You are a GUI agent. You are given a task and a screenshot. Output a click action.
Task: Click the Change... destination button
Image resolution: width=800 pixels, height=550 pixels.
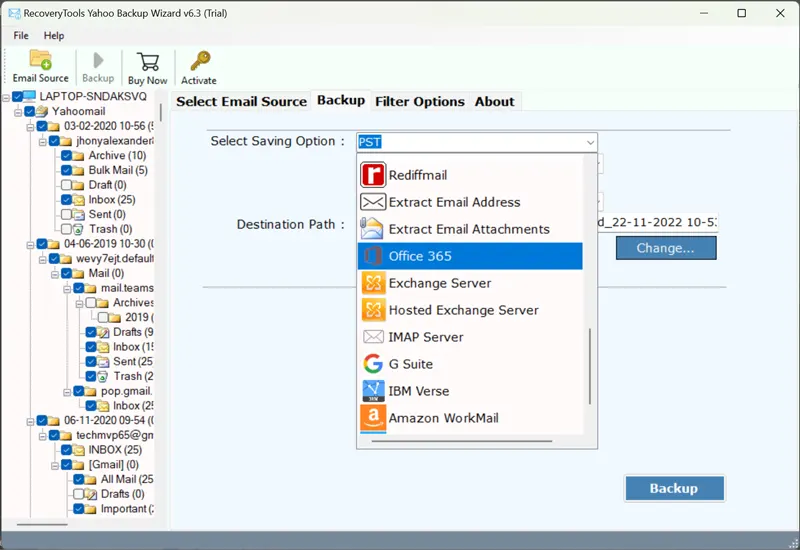[666, 247]
